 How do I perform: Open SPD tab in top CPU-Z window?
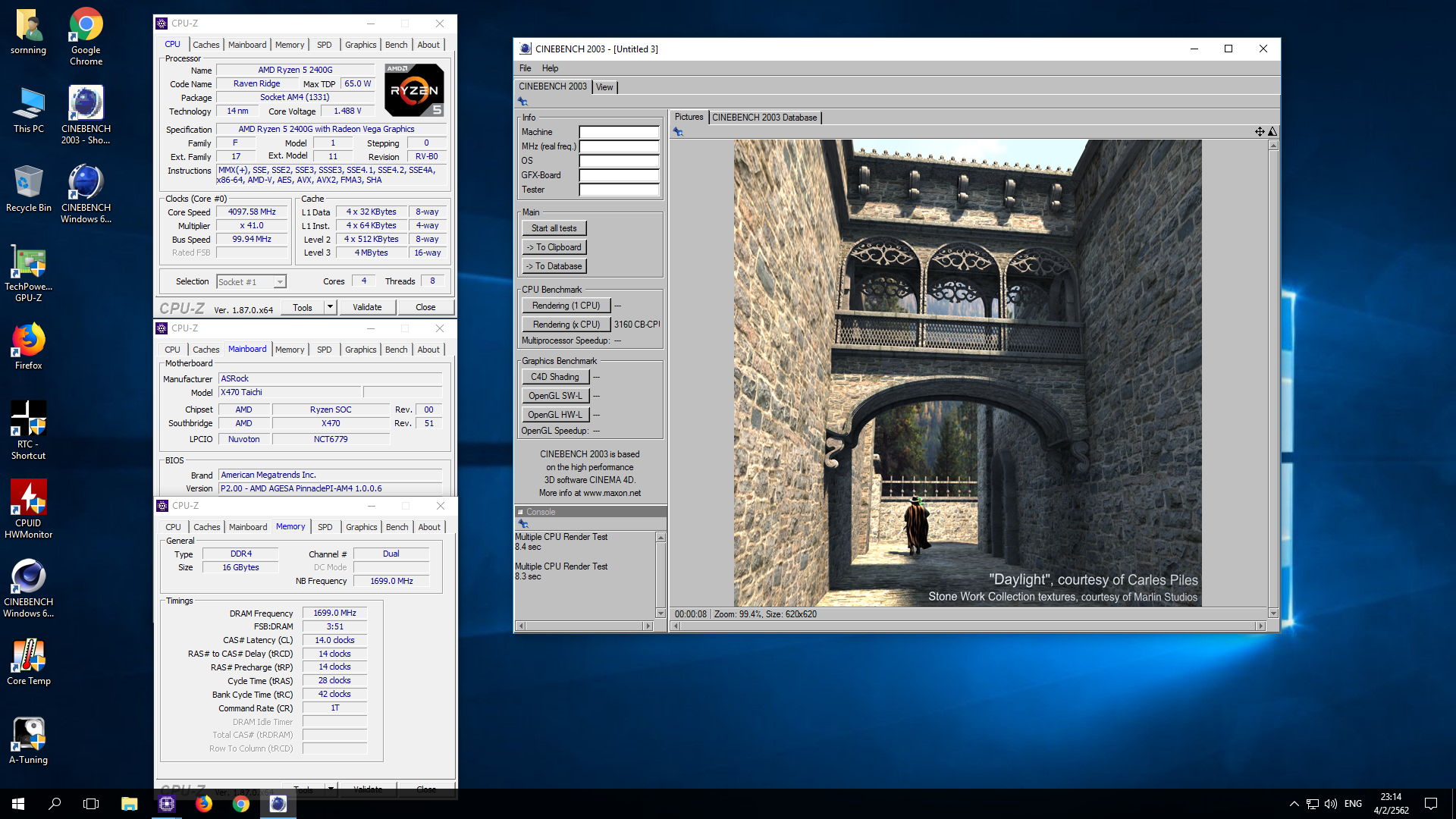pyautogui.click(x=325, y=45)
